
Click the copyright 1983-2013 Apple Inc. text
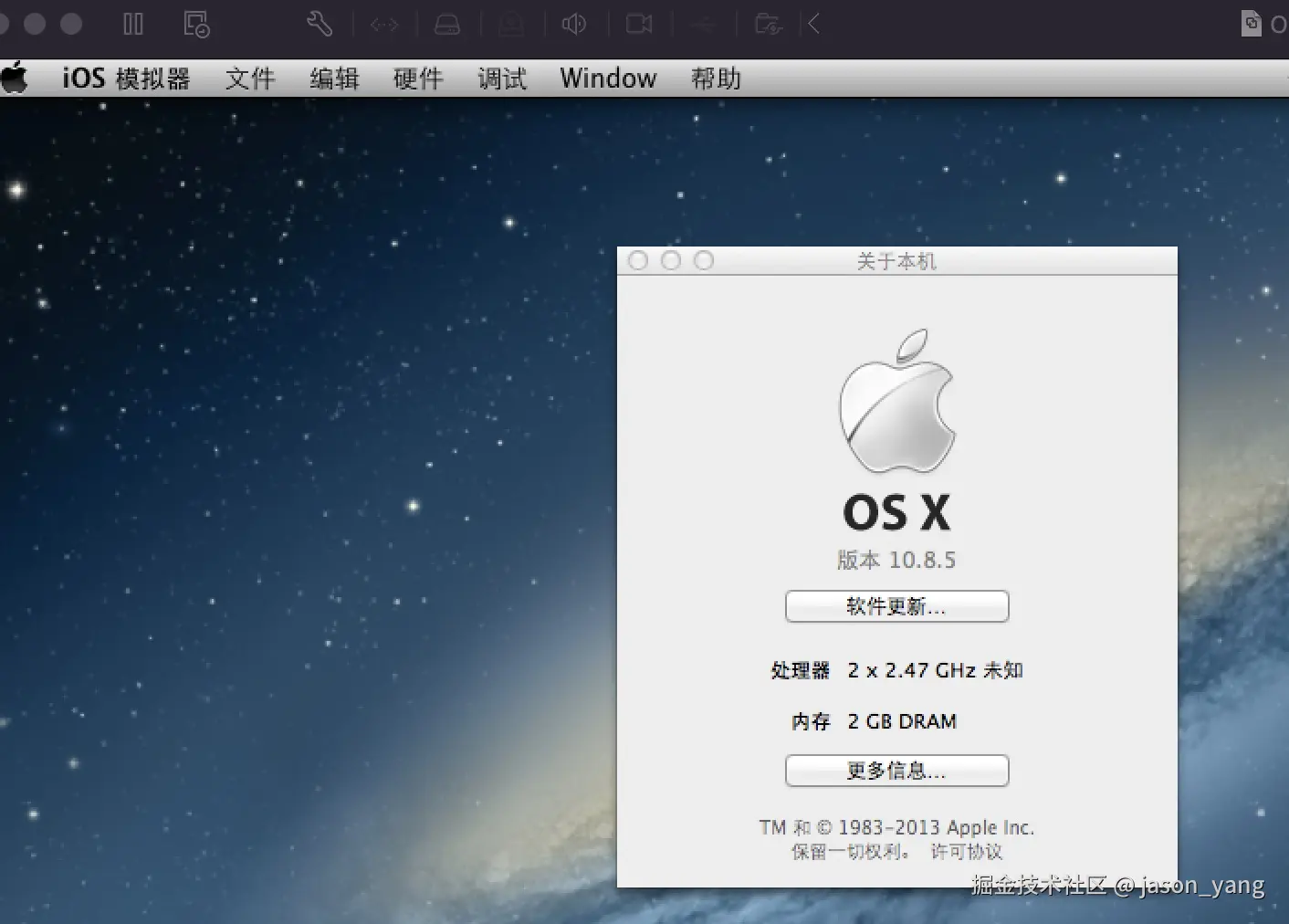point(896,827)
